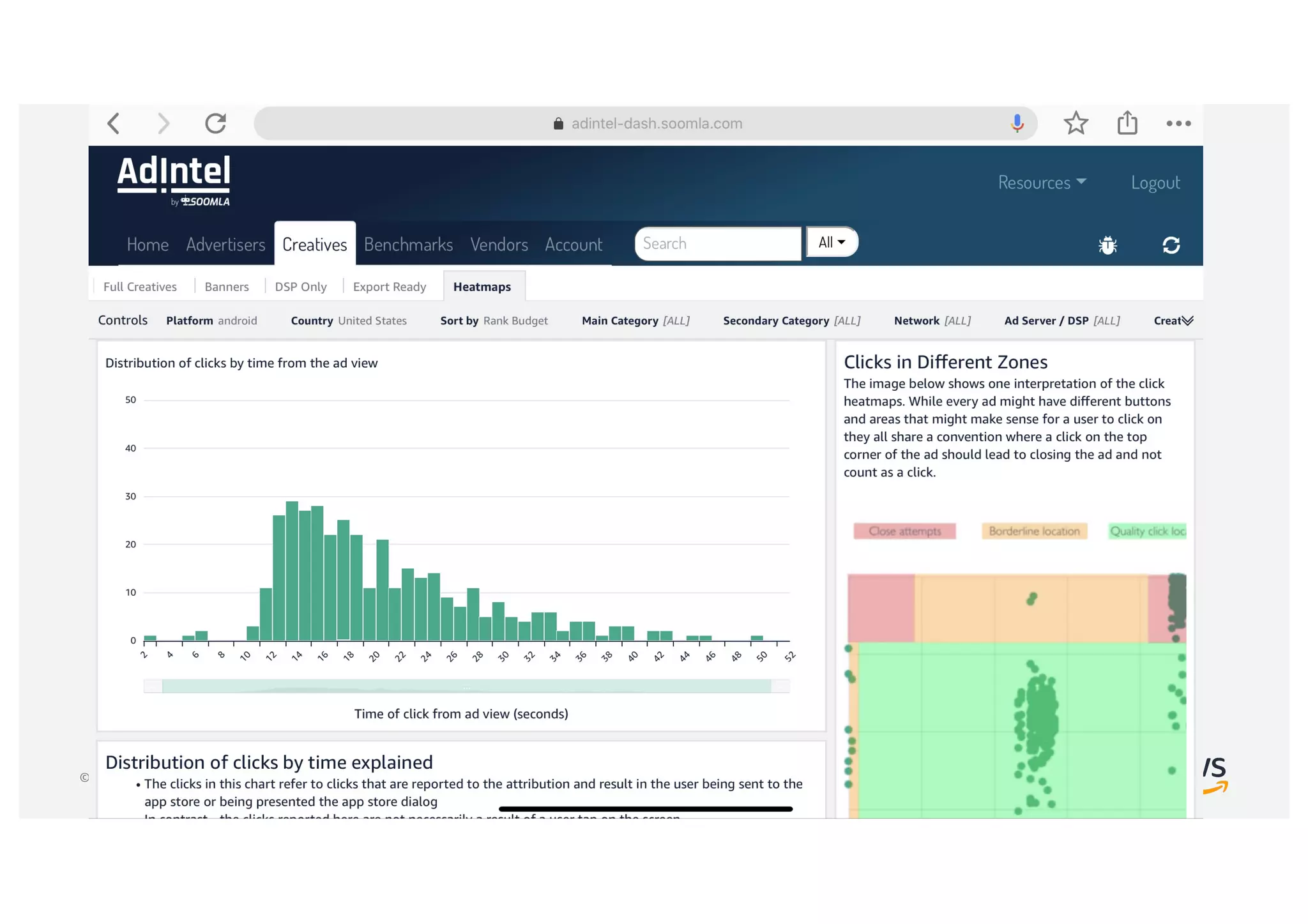The height and width of the screenshot is (924, 1308).
Task: Click the Logout link
Action: click(1155, 183)
